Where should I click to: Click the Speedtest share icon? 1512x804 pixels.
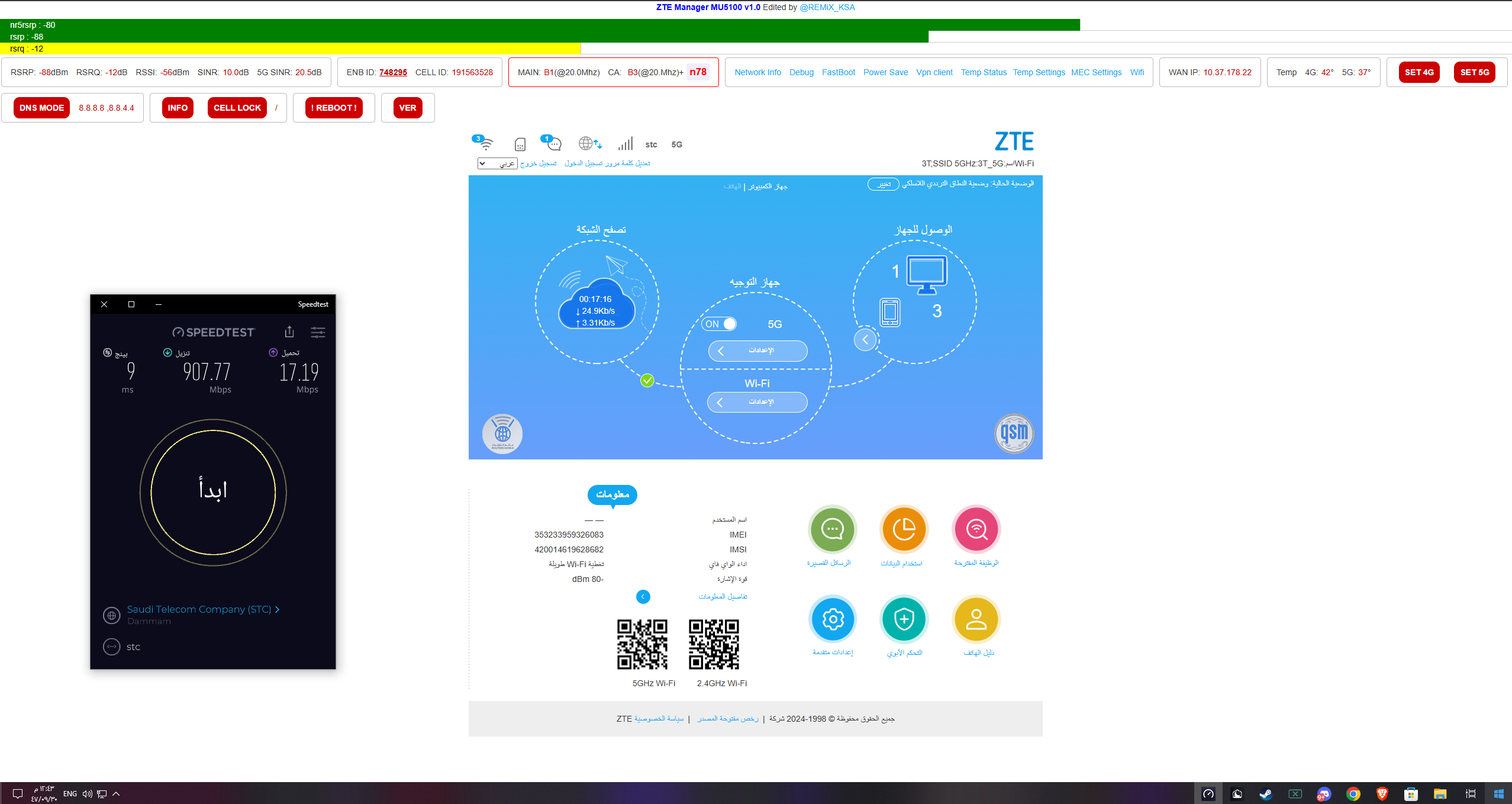click(x=289, y=332)
